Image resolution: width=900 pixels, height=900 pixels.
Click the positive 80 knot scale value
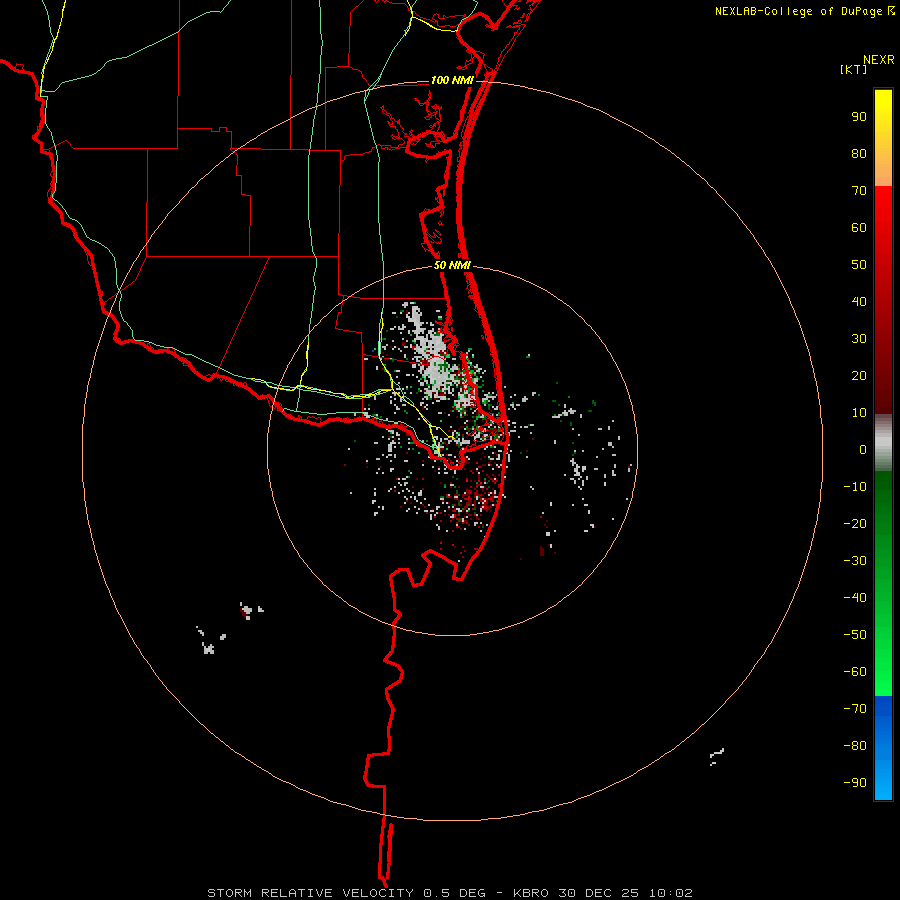point(859,154)
